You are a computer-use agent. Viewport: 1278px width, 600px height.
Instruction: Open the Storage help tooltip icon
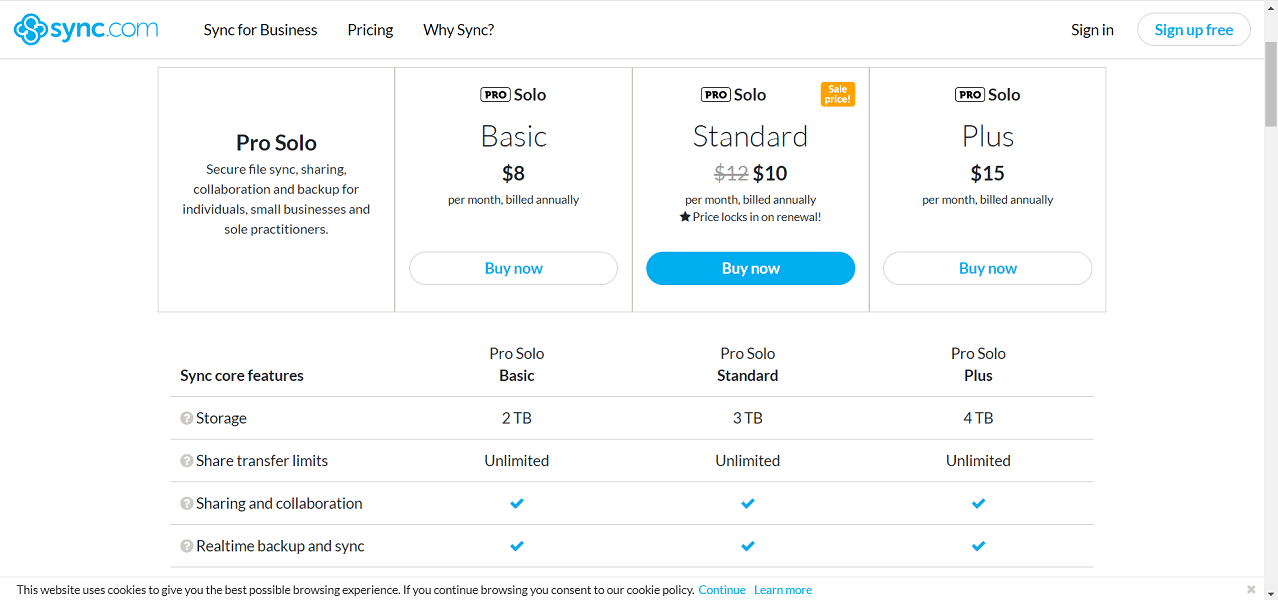pos(187,417)
